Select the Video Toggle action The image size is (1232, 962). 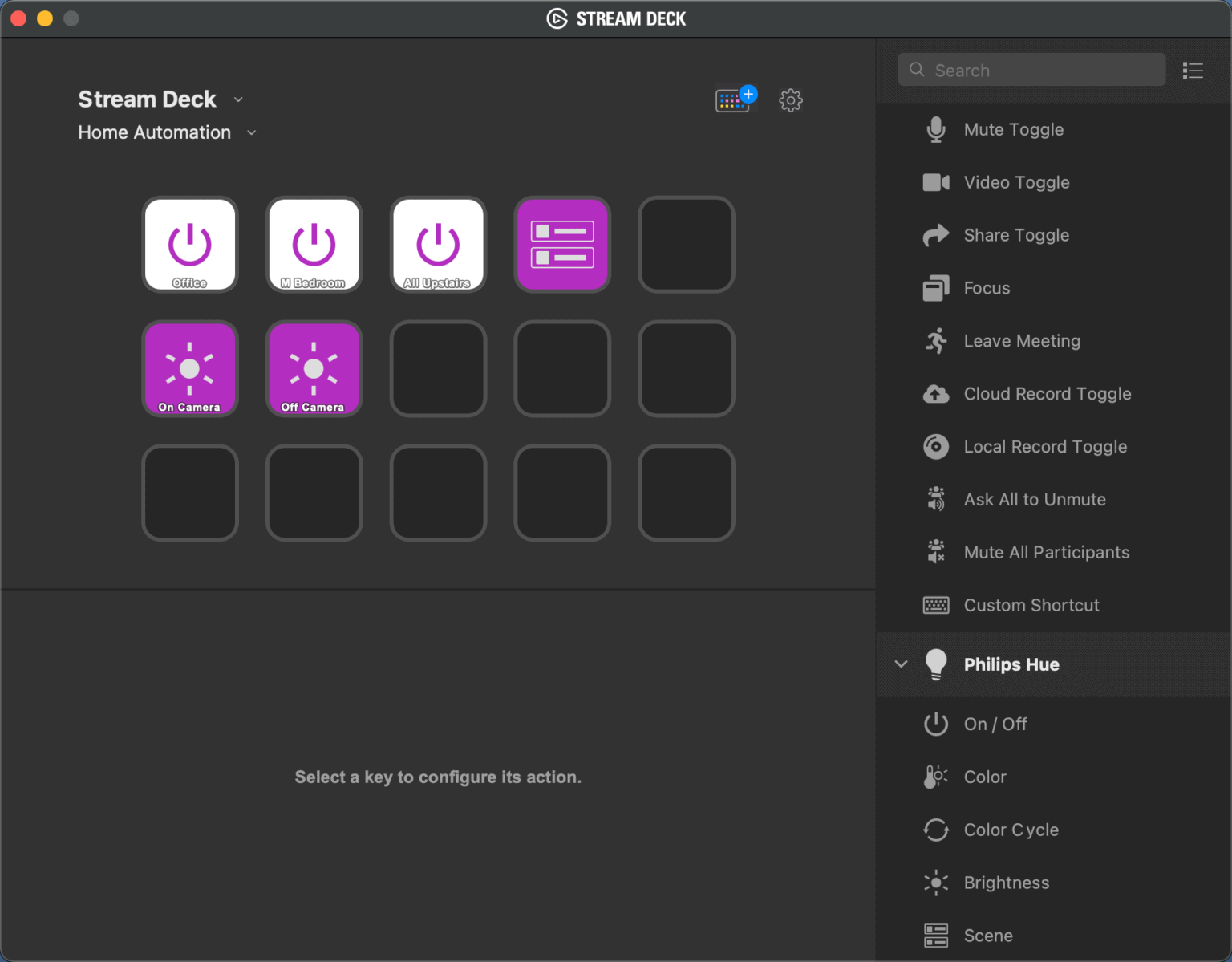(x=1016, y=182)
